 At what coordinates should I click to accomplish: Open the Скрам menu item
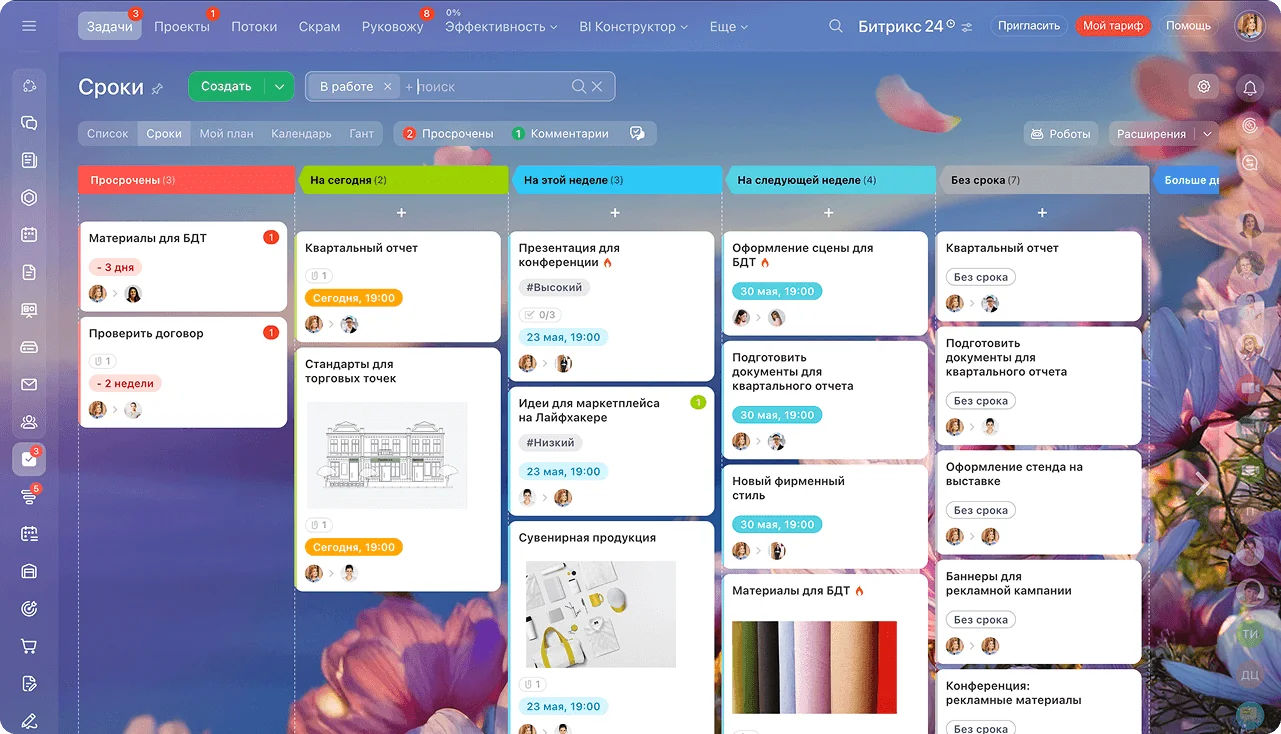click(319, 26)
